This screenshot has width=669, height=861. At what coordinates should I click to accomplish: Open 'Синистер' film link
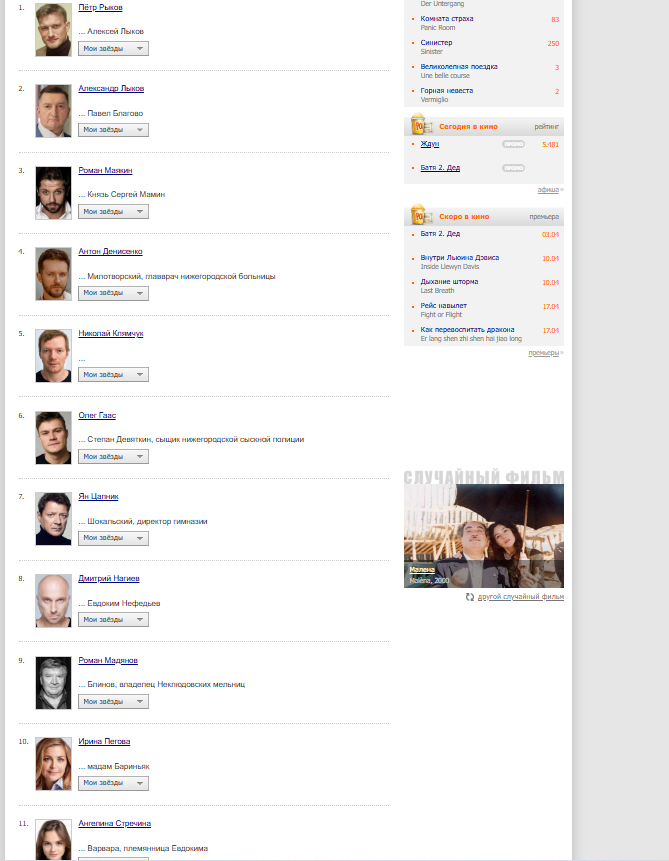click(x=436, y=42)
